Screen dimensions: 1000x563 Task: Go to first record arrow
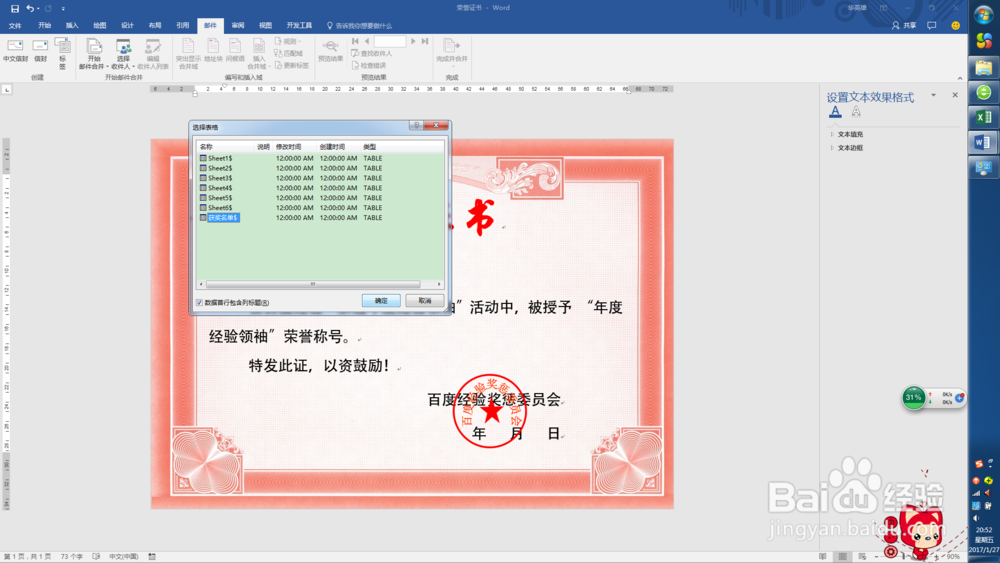point(355,41)
